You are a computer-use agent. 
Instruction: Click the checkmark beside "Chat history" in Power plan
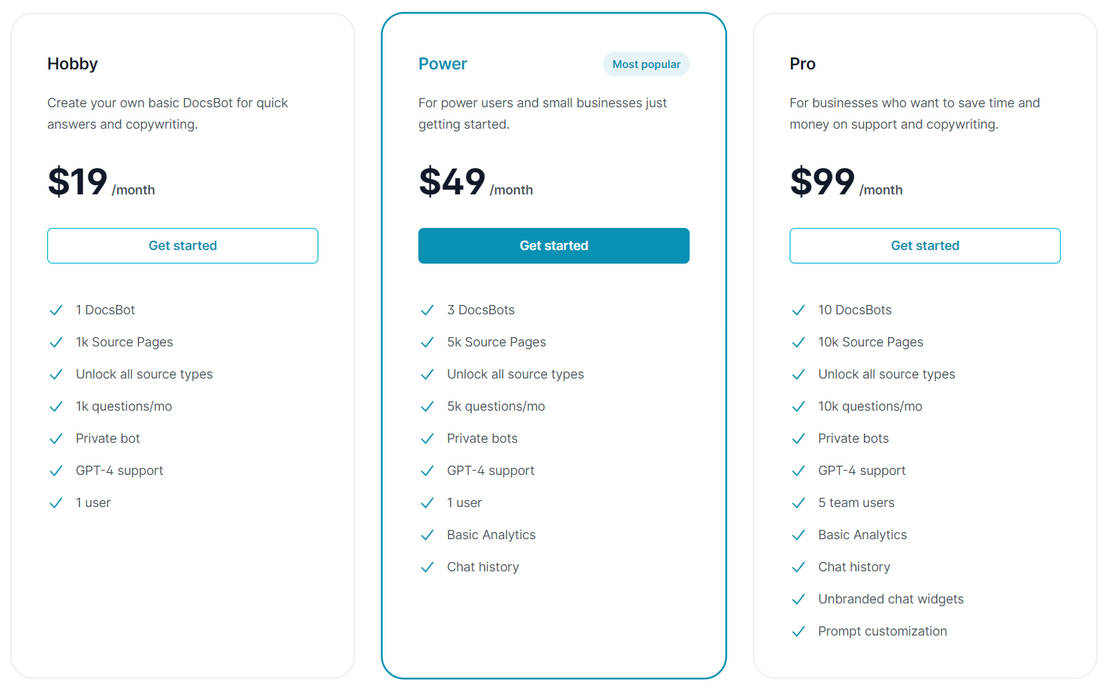click(427, 567)
